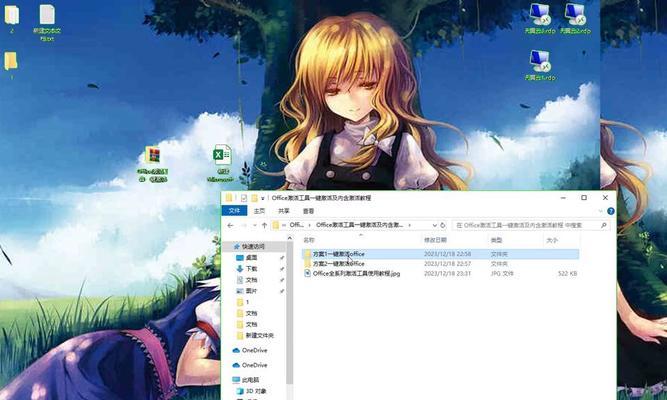
Task: Select the 新建文本文档 text file on desktop
Action: 47,23
